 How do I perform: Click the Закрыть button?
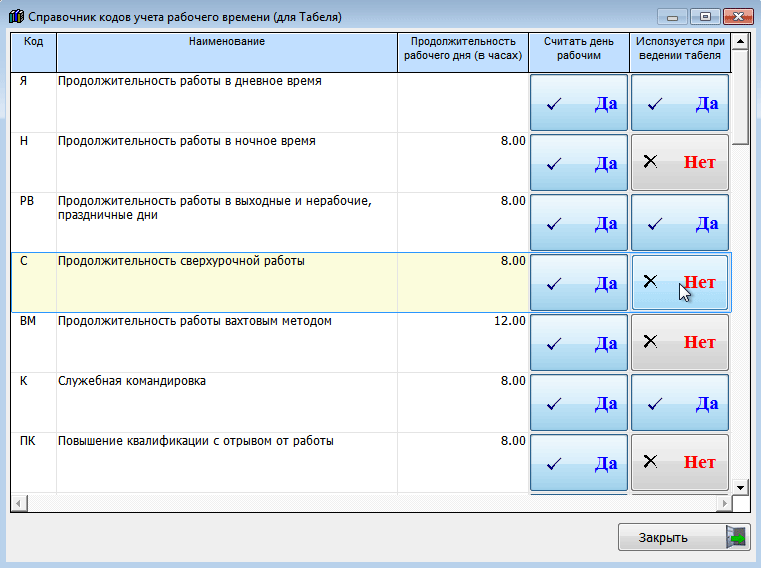coord(684,537)
